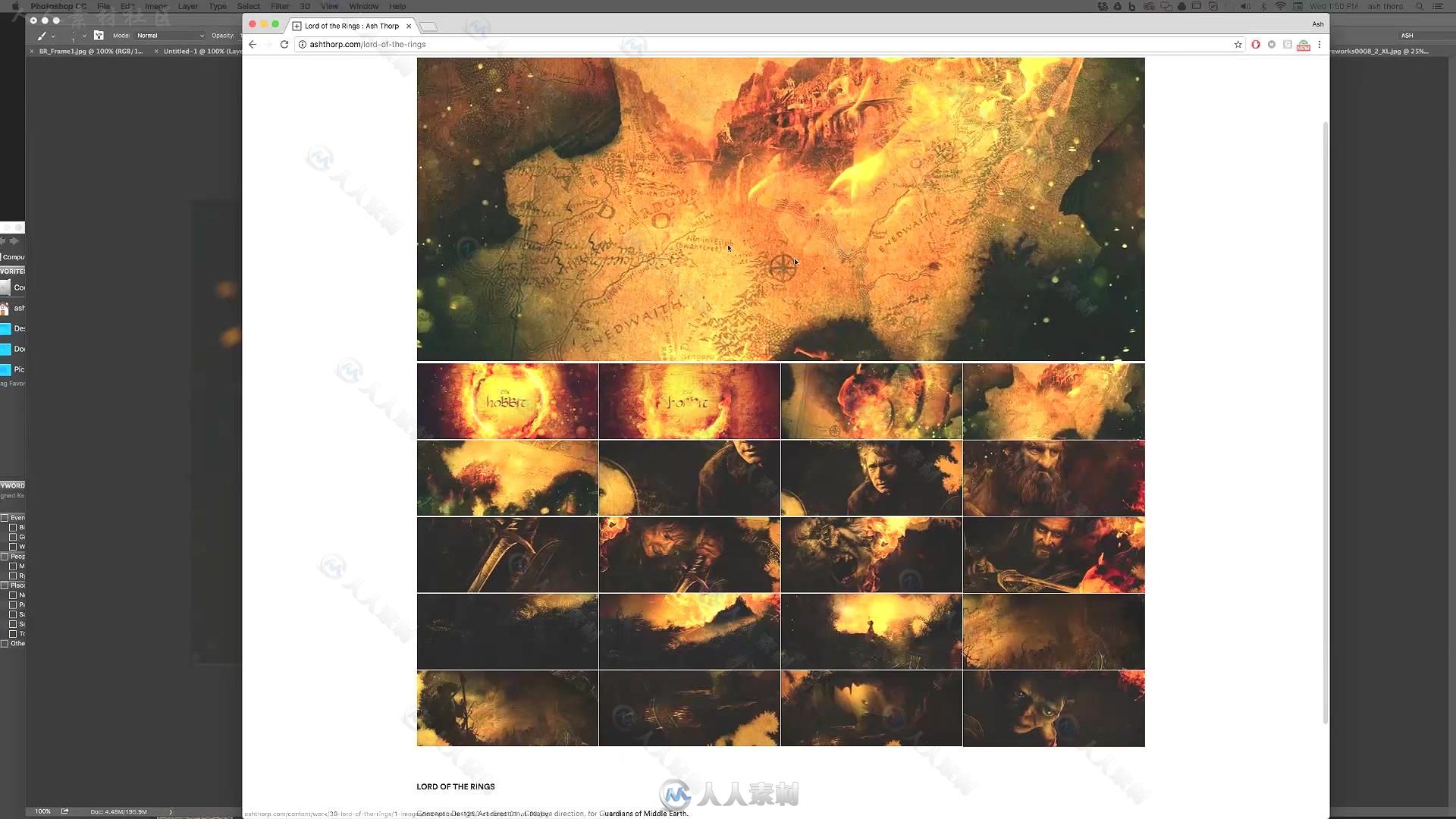Open the brush tool preset picker

[x=45, y=35]
